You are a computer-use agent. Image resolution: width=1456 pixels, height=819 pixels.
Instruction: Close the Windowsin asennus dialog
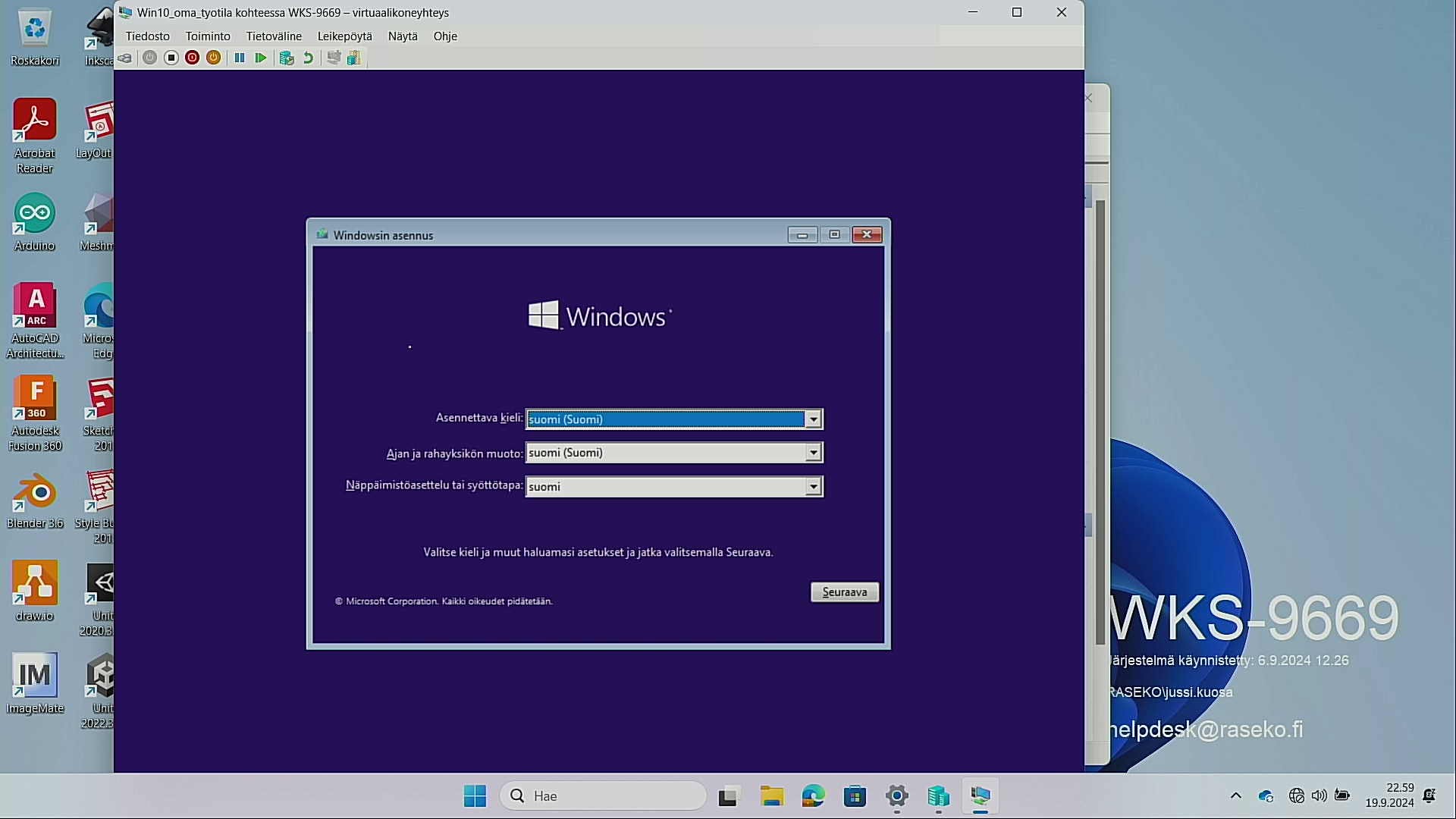point(867,235)
